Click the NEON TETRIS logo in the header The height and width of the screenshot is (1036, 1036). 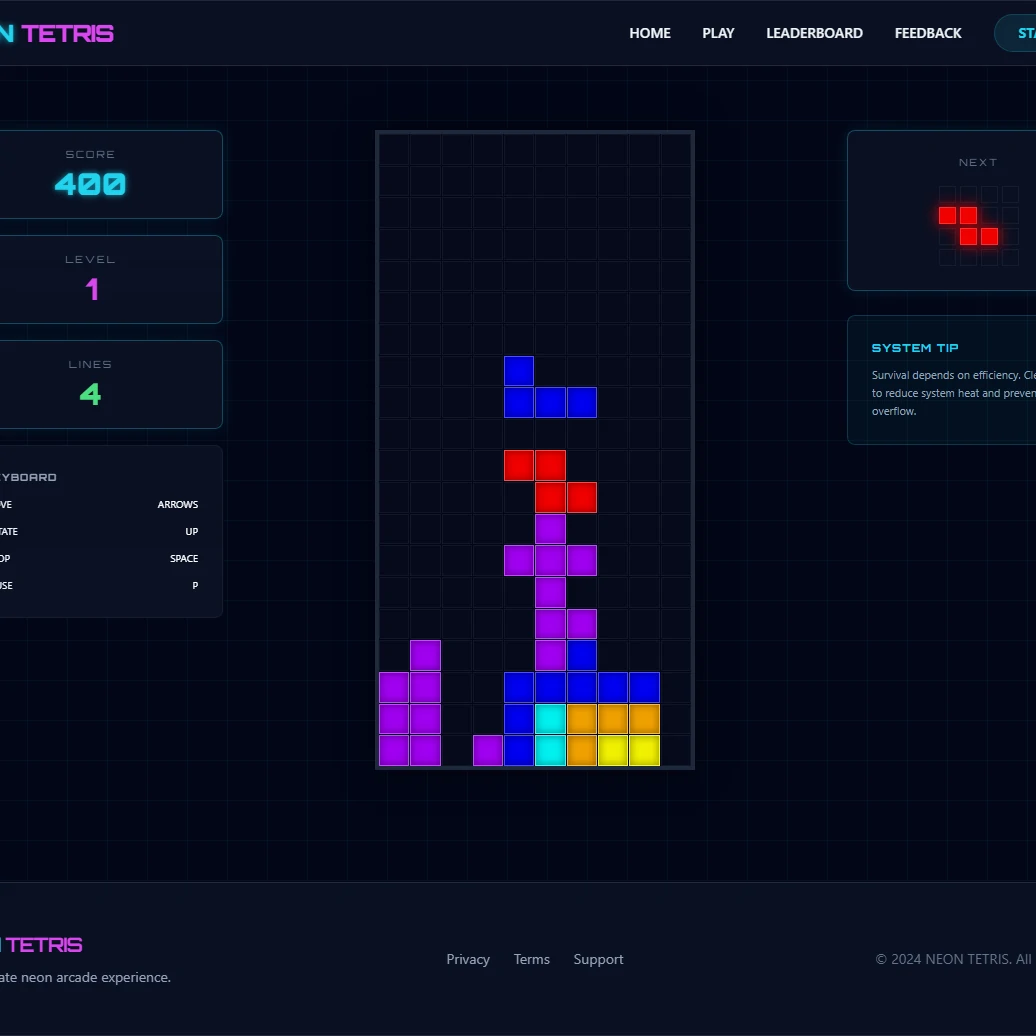point(57,33)
